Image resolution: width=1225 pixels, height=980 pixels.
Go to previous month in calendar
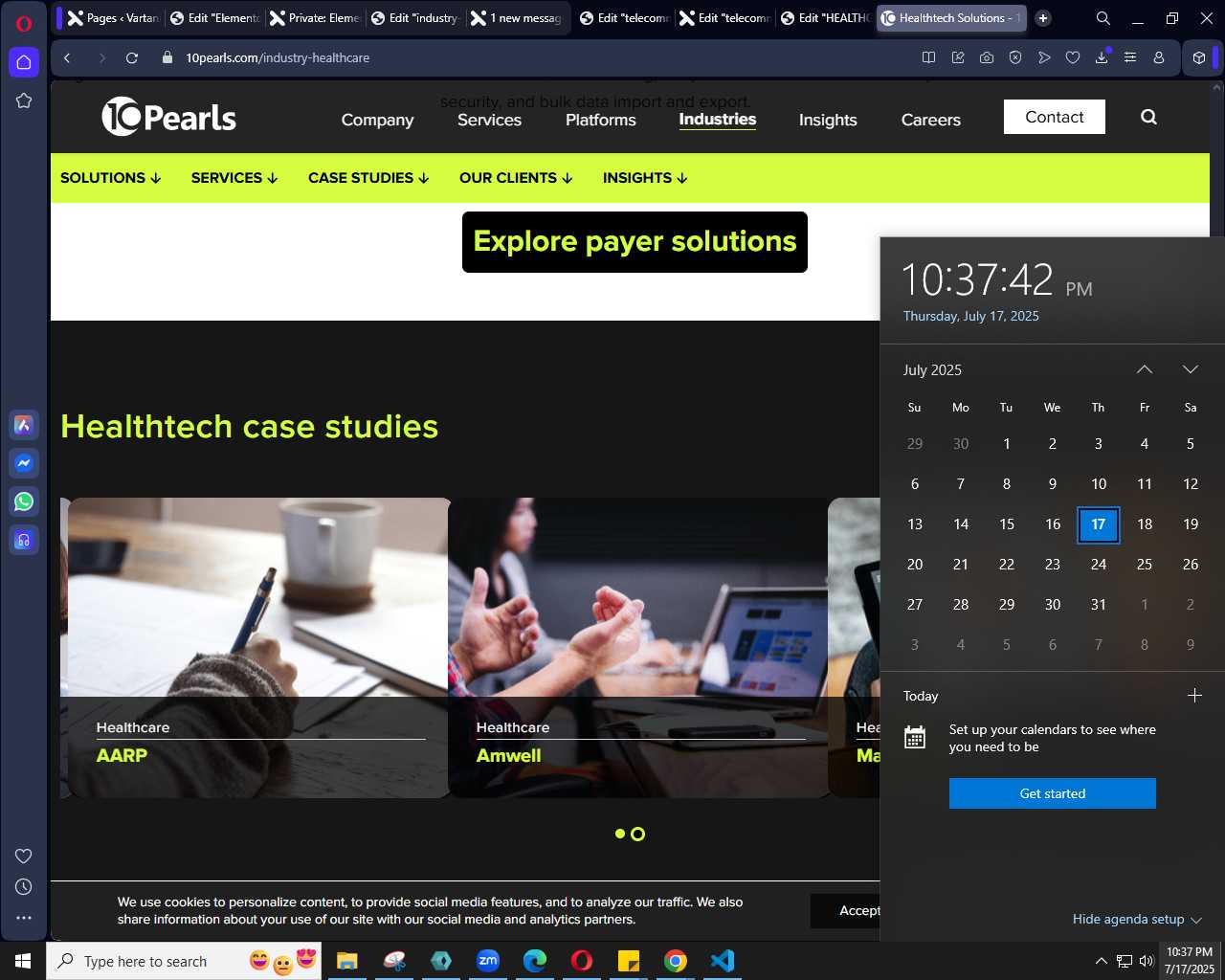click(1145, 369)
